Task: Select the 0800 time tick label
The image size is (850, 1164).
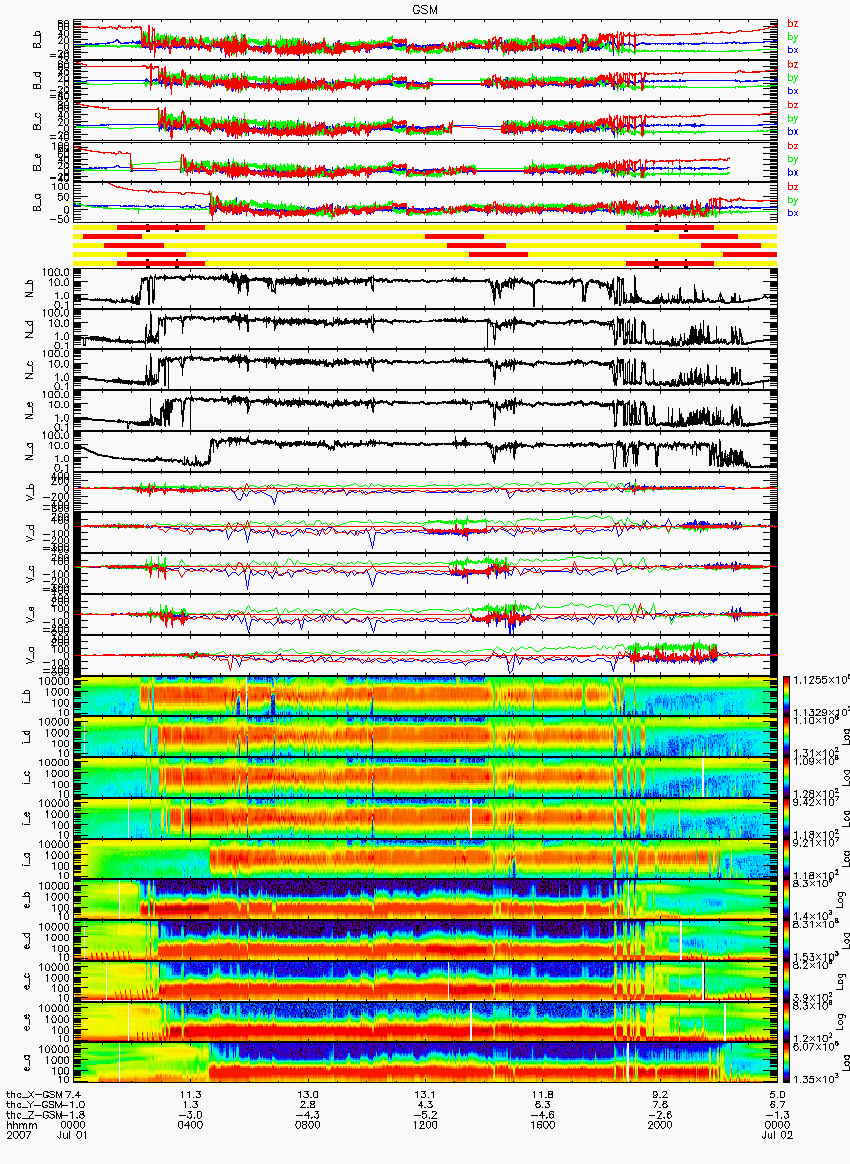Action: (x=307, y=1125)
